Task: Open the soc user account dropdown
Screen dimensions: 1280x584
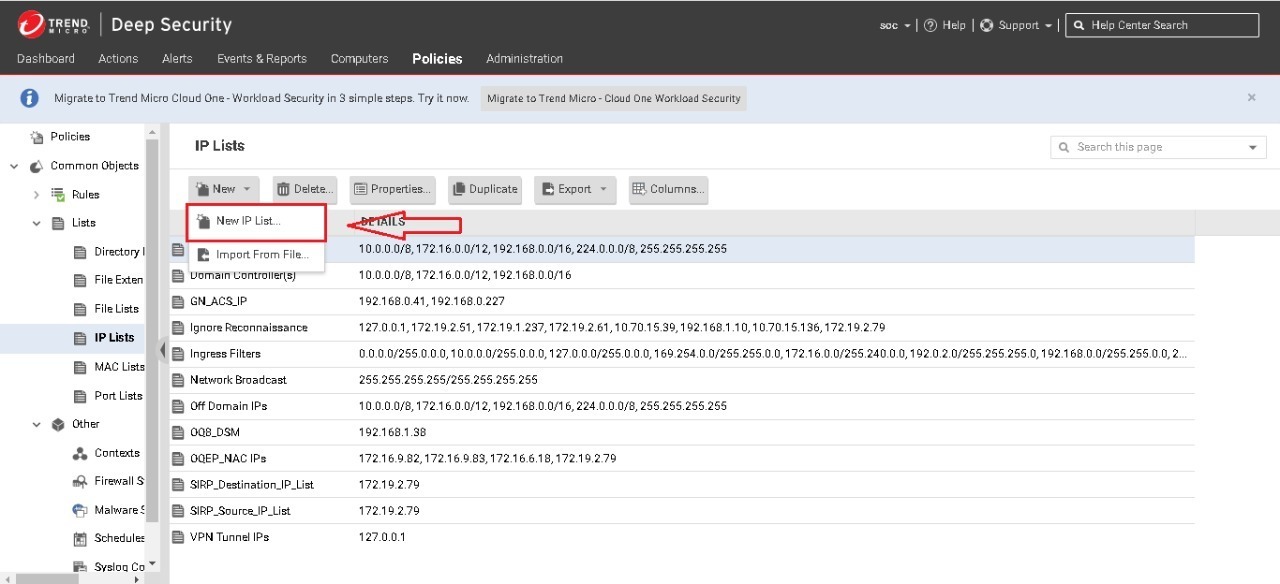Action: pos(895,25)
